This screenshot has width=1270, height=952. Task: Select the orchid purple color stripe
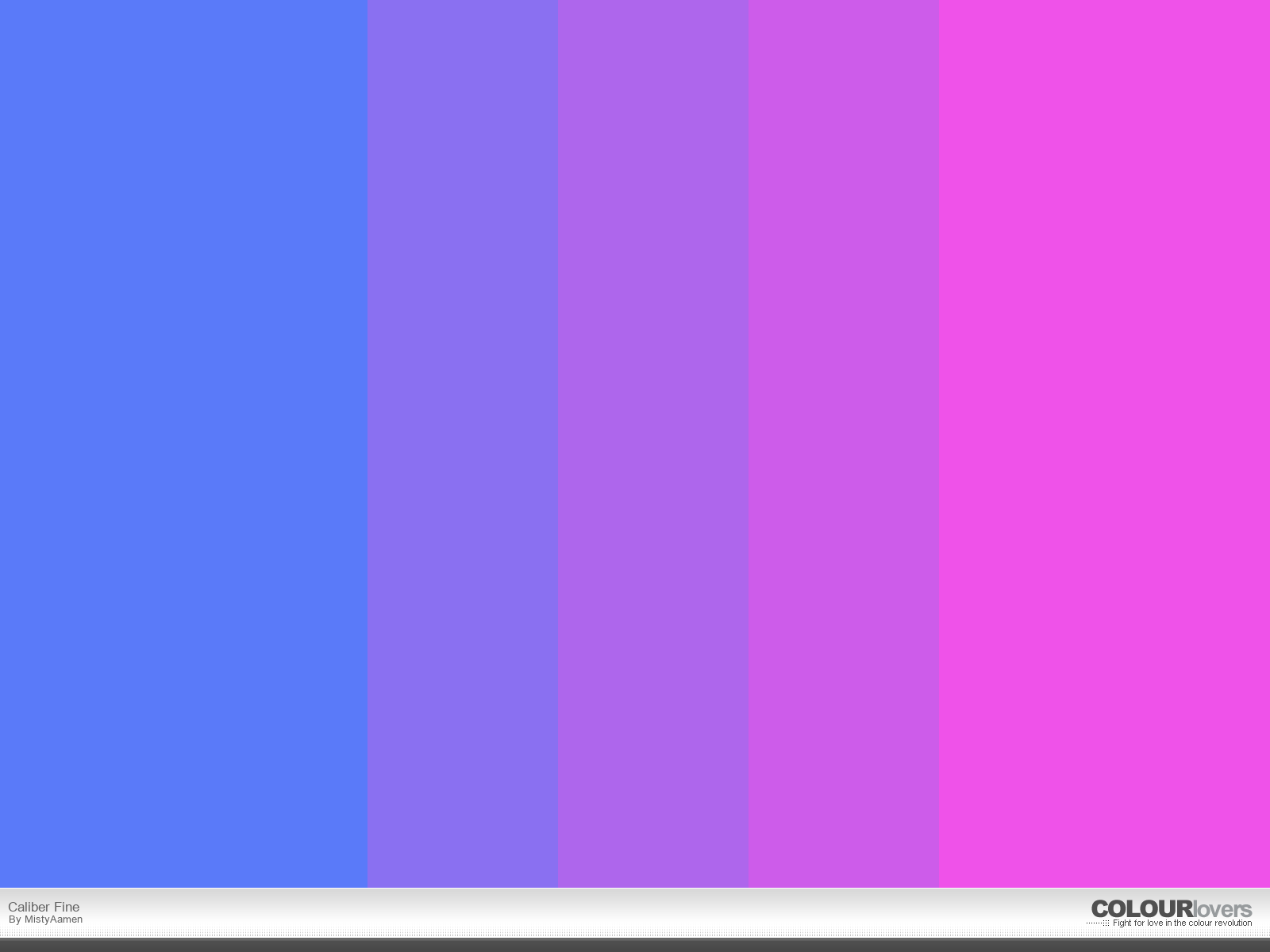(844, 443)
